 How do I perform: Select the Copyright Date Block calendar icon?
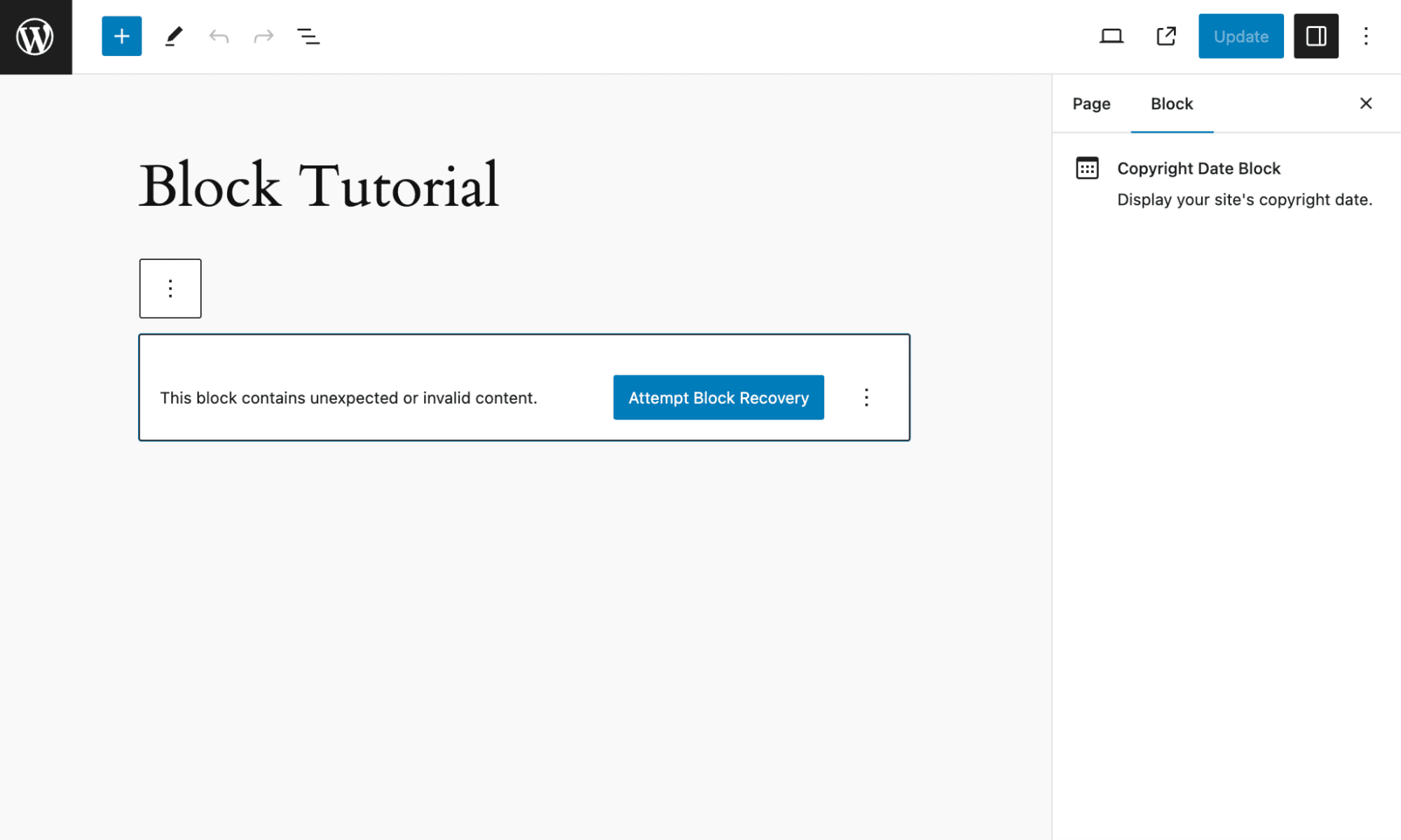pyautogui.click(x=1086, y=168)
